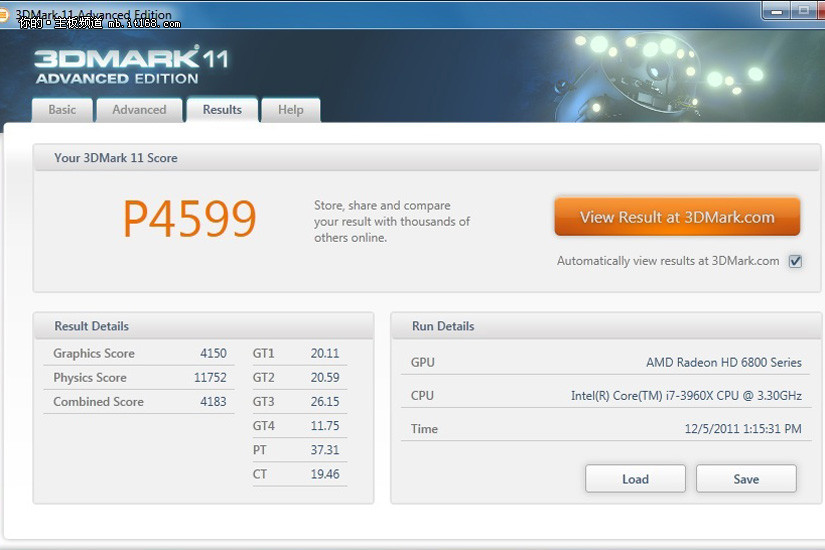
Task: Switch to the Basic tab
Action: (62, 110)
